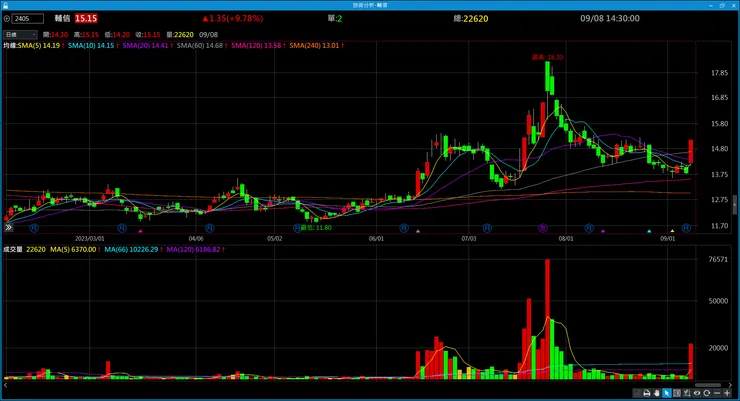Click the magenta triangle marker left of 04/06
Image resolution: width=740 pixels, height=401 pixels.
140,231
